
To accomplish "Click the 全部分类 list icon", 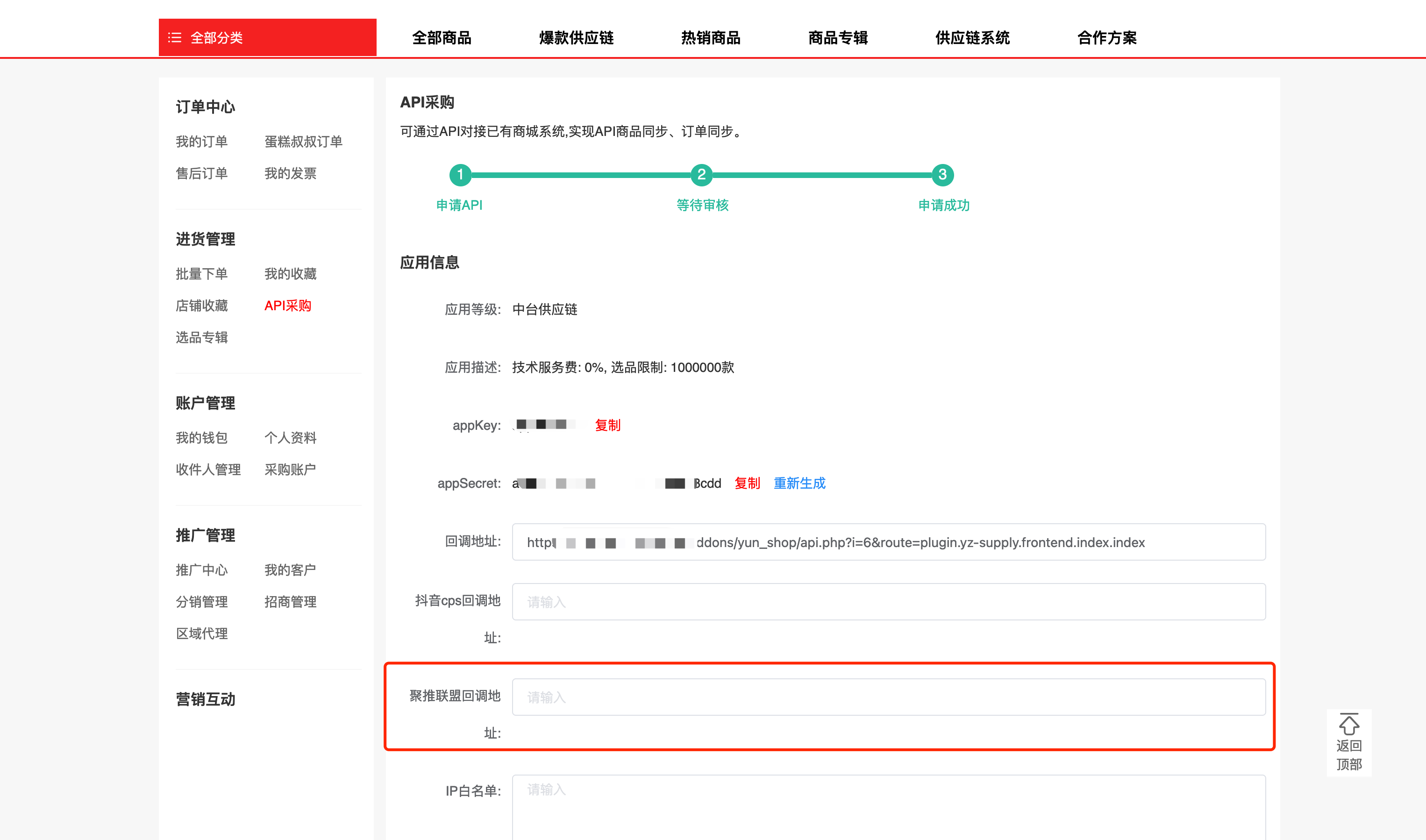I will click(174, 38).
